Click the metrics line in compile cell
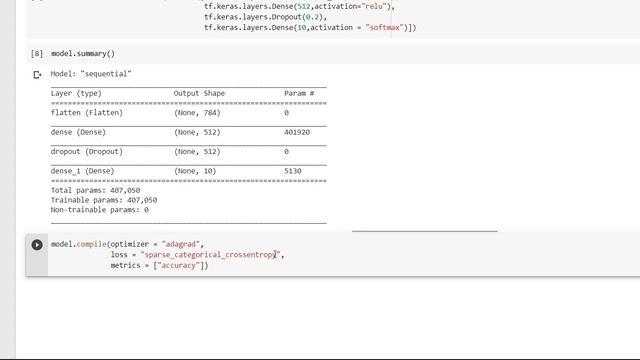 [x=159, y=265]
